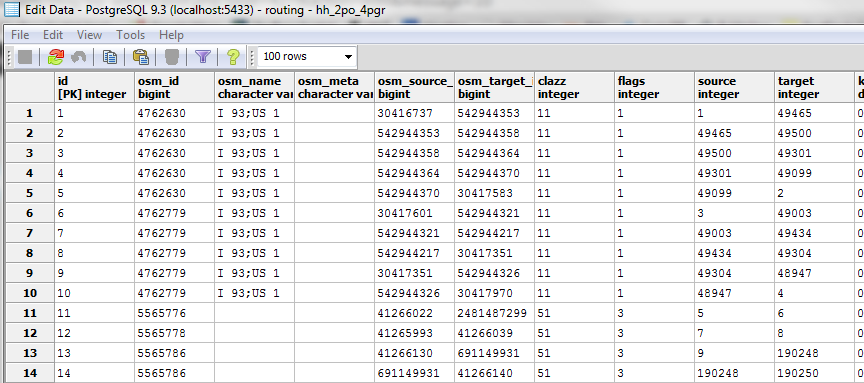Select the source integer column header
864x383 pixels.
734,88
